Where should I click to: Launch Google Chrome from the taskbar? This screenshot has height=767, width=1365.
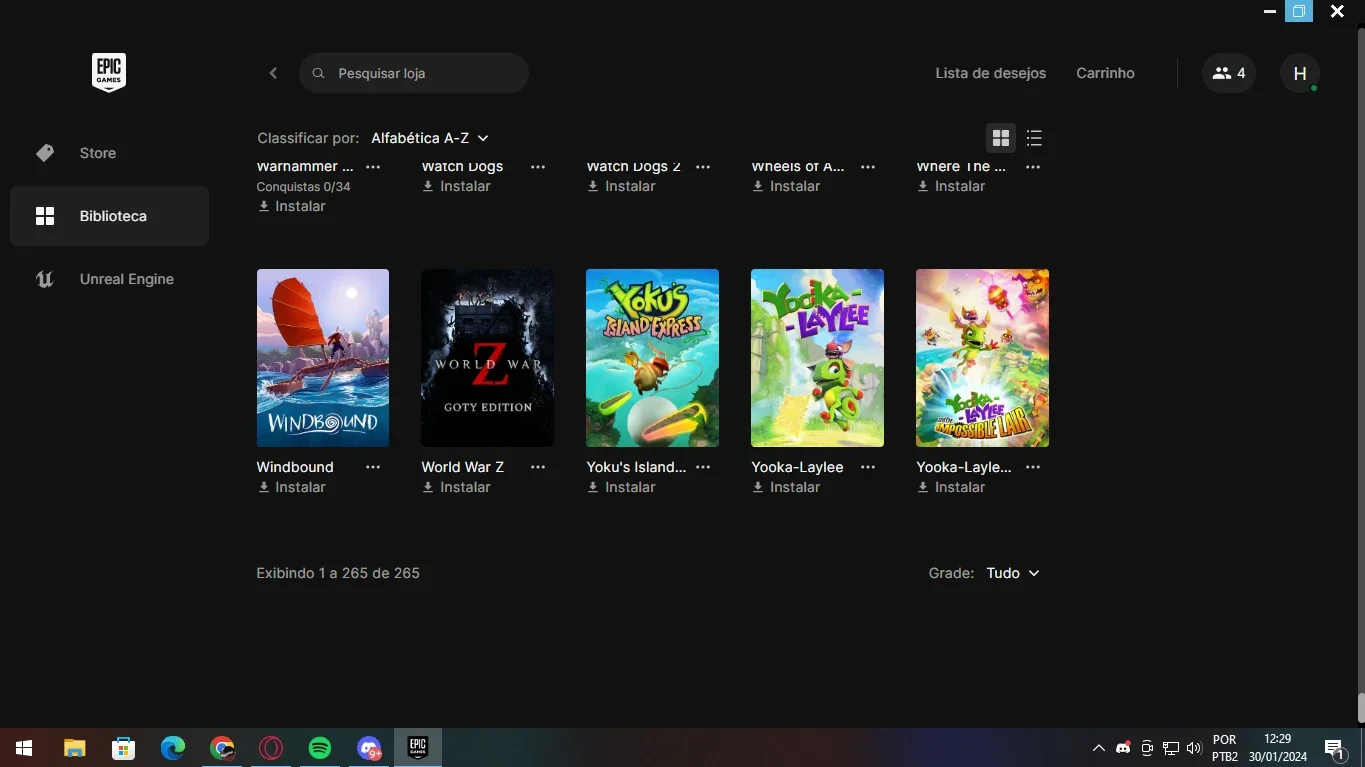222,748
